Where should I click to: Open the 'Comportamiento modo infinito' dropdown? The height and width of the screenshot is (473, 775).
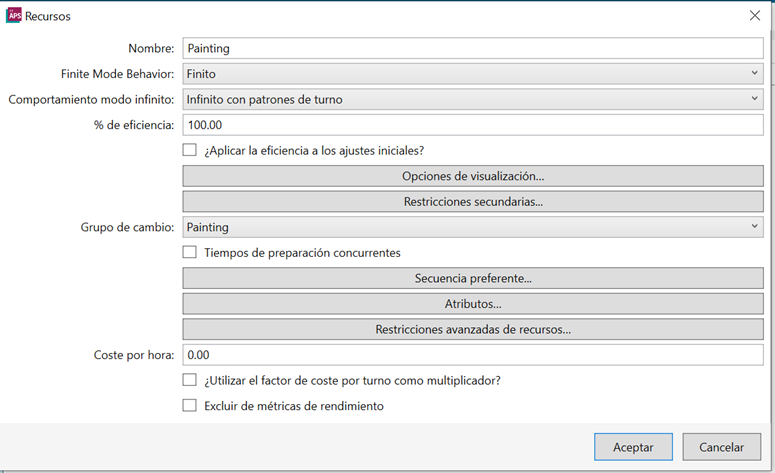coord(473,99)
